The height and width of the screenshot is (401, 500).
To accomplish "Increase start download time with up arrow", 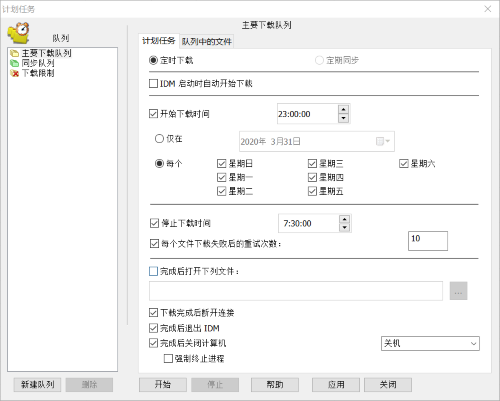I will pos(343,109).
